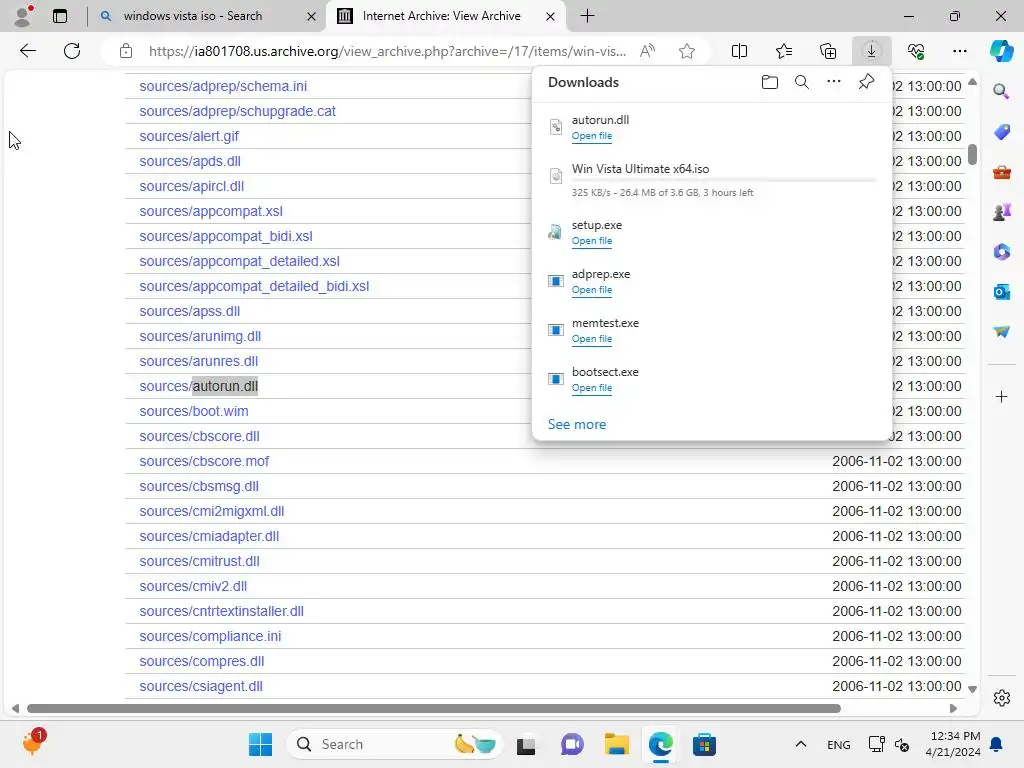Open the sidebar settings gear
This screenshot has height=768, width=1024.
pyautogui.click(x=1001, y=697)
